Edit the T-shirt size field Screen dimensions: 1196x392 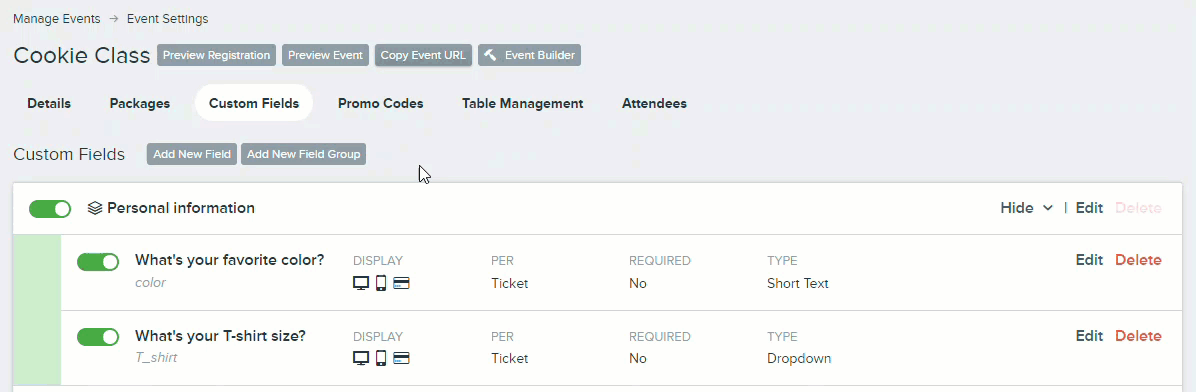(x=1089, y=336)
